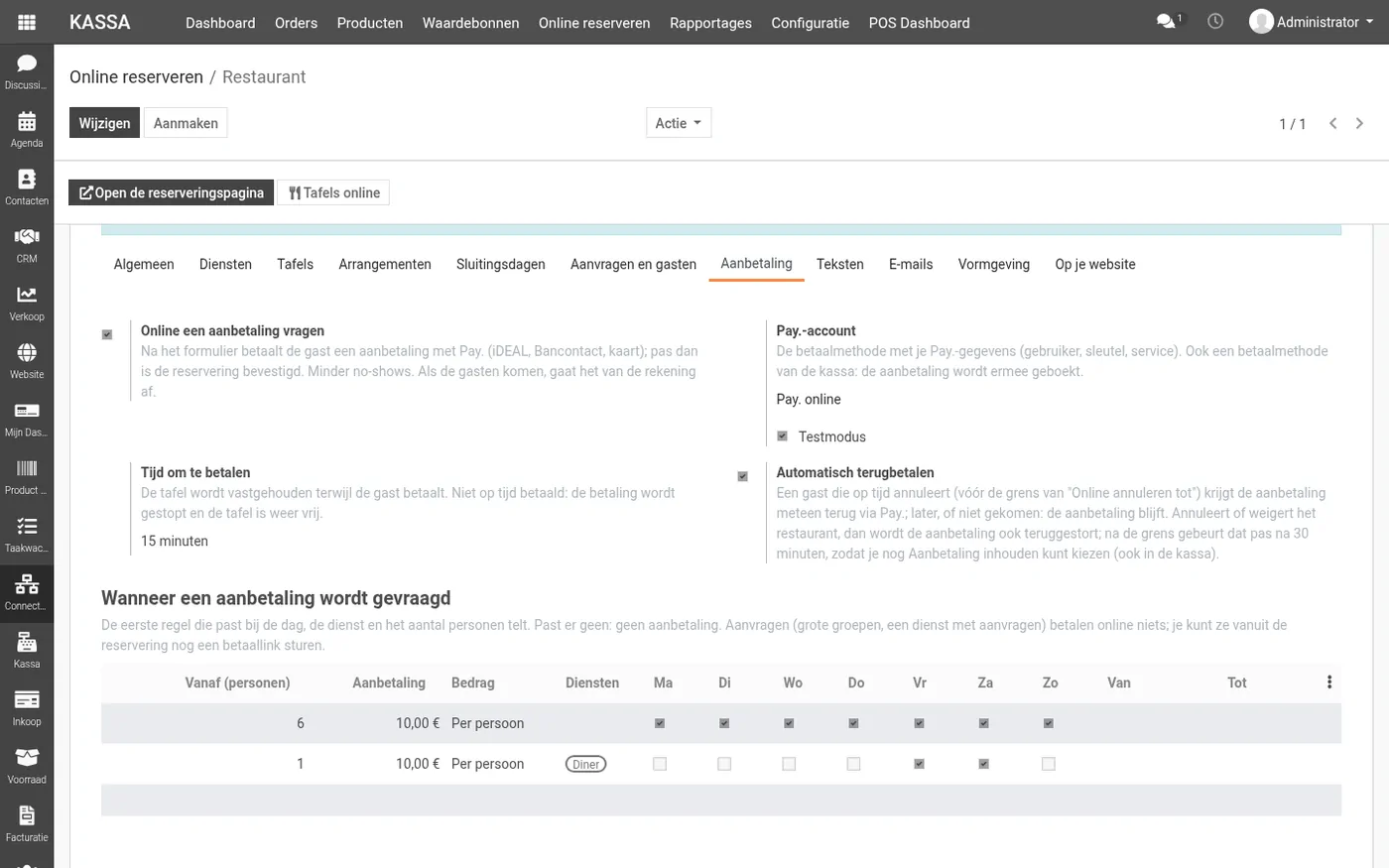Open the Sluitingsdagen tab
Viewport: 1389px width, 868px height.
point(501,264)
